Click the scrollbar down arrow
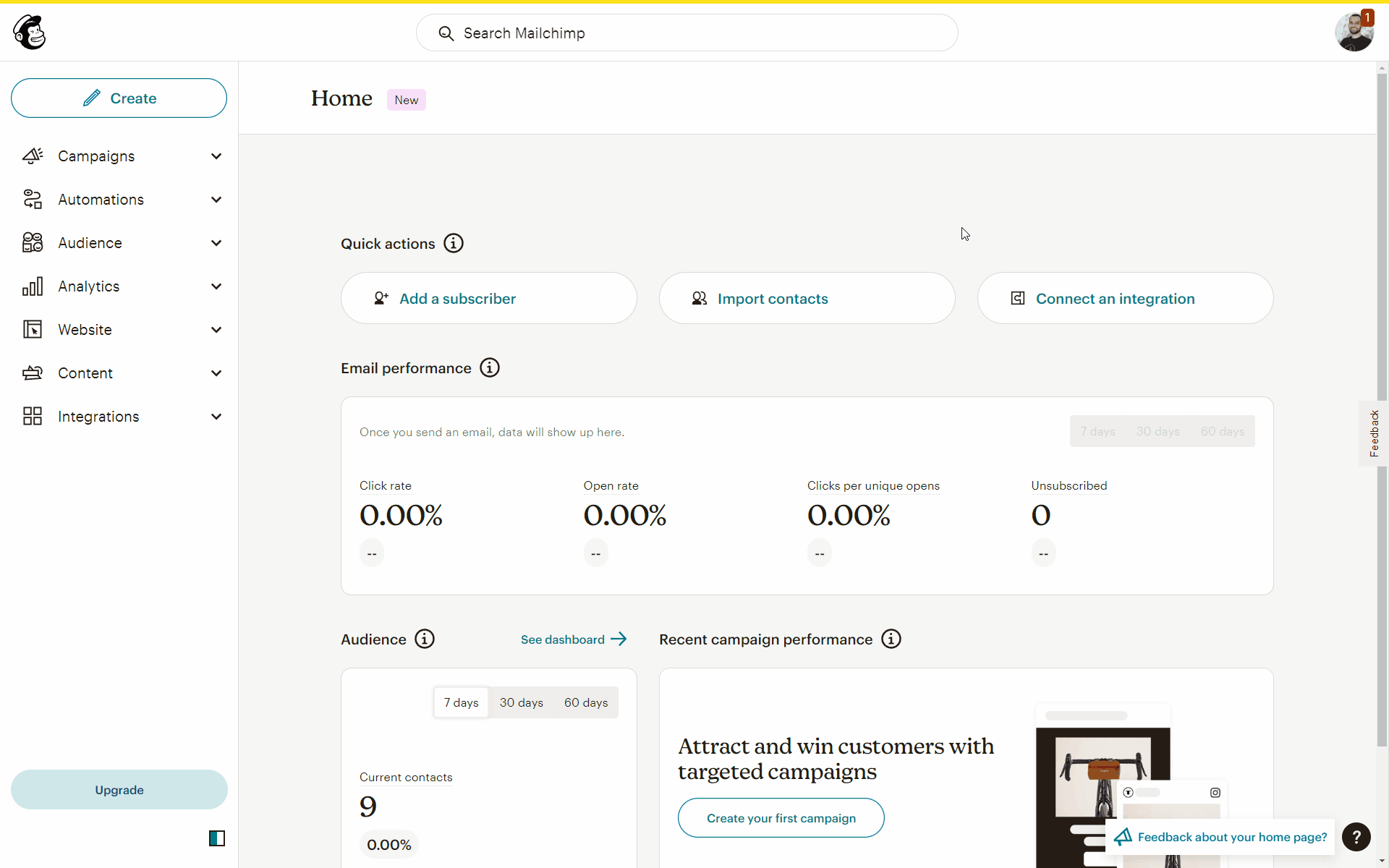 [x=1382, y=862]
